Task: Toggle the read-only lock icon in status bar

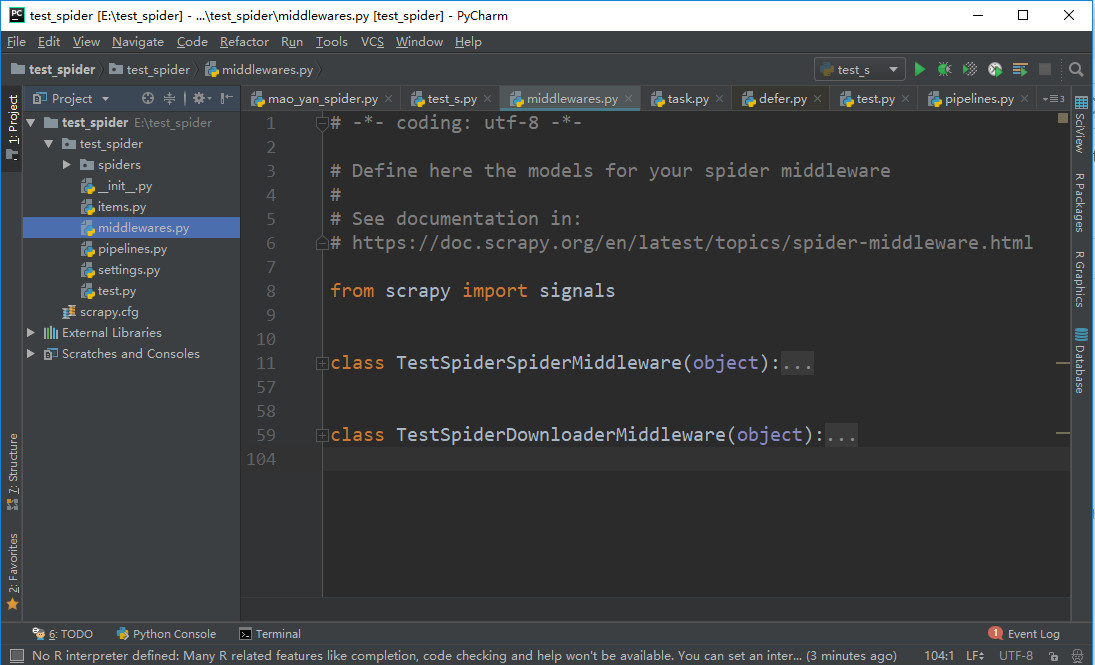Action: 1053,656
